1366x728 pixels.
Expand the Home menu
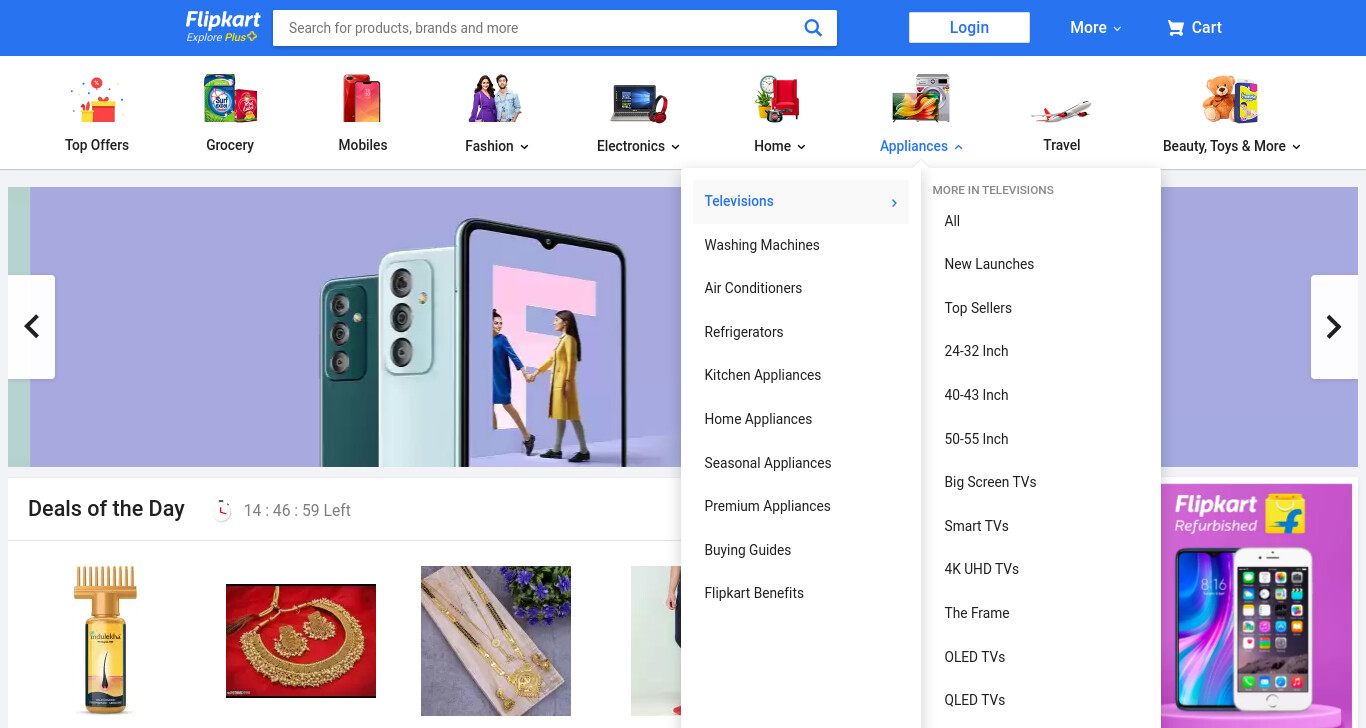pyautogui.click(x=779, y=146)
